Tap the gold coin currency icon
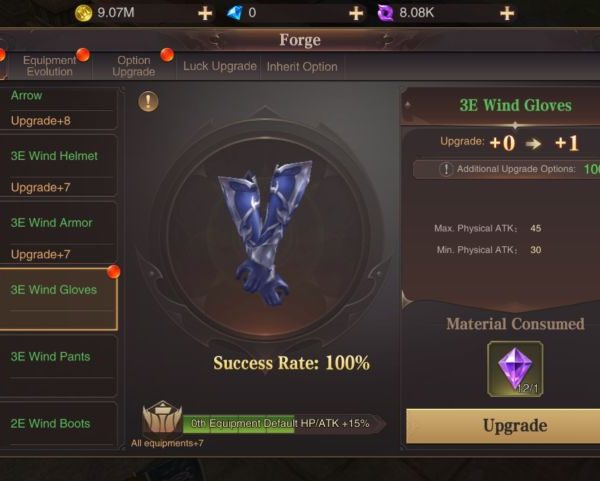600x481 pixels. [x=83, y=13]
